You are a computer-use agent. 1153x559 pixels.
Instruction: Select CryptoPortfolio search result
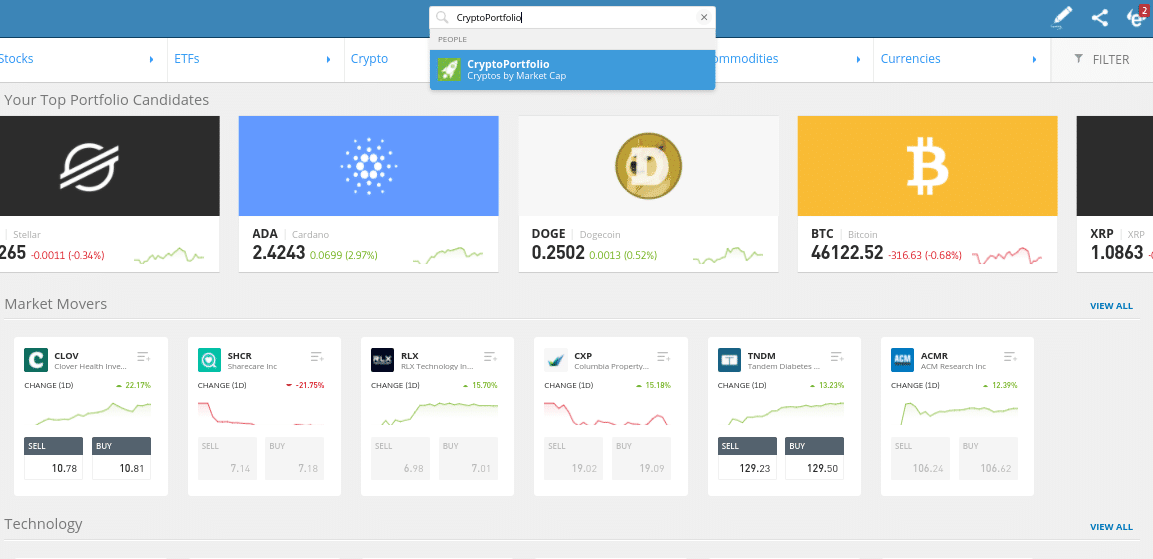click(573, 69)
